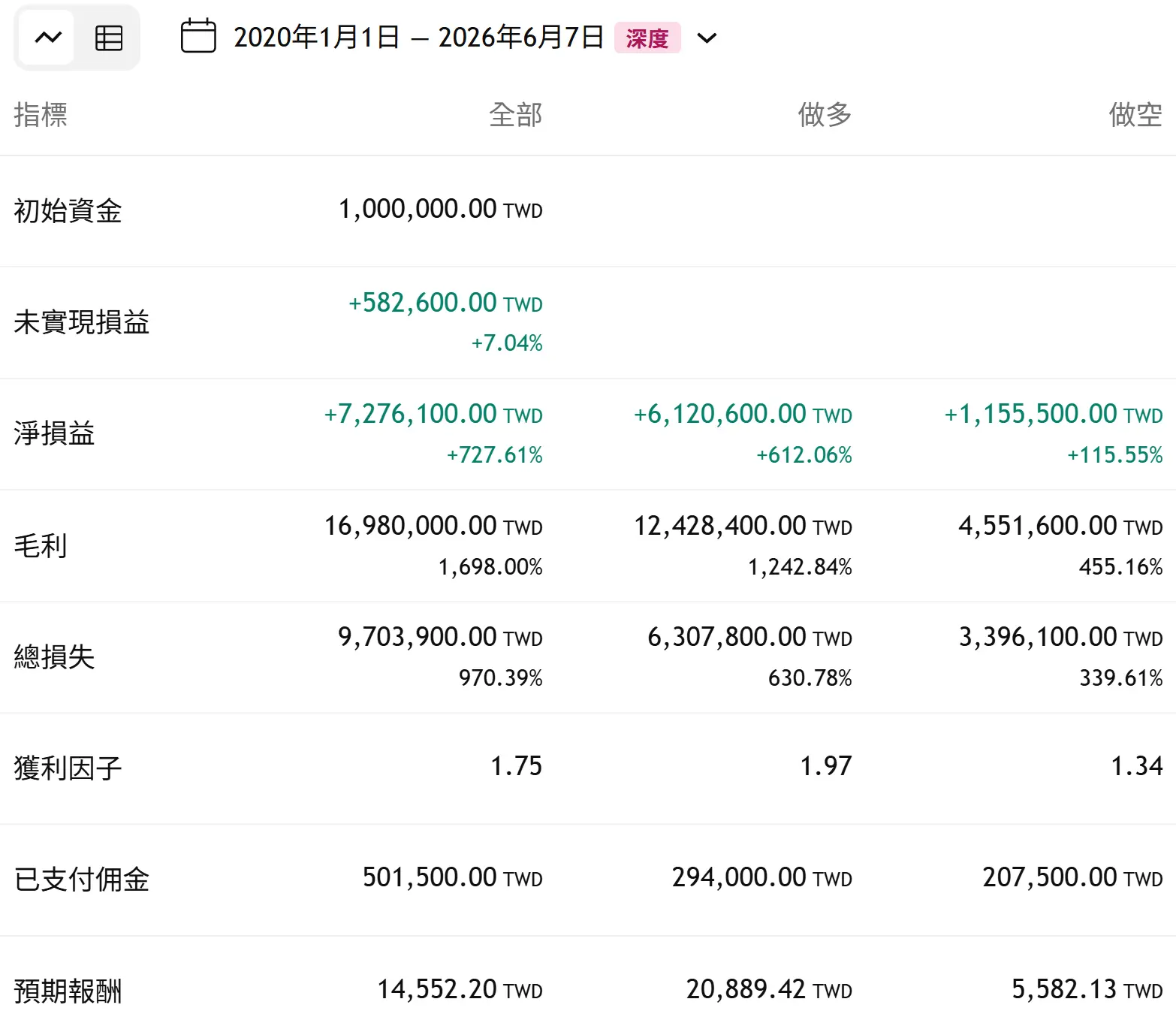The width and height of the screenshot is (1176, 1017).
Task: Click the 指標 column header
Action: click(x=41, y=115)
